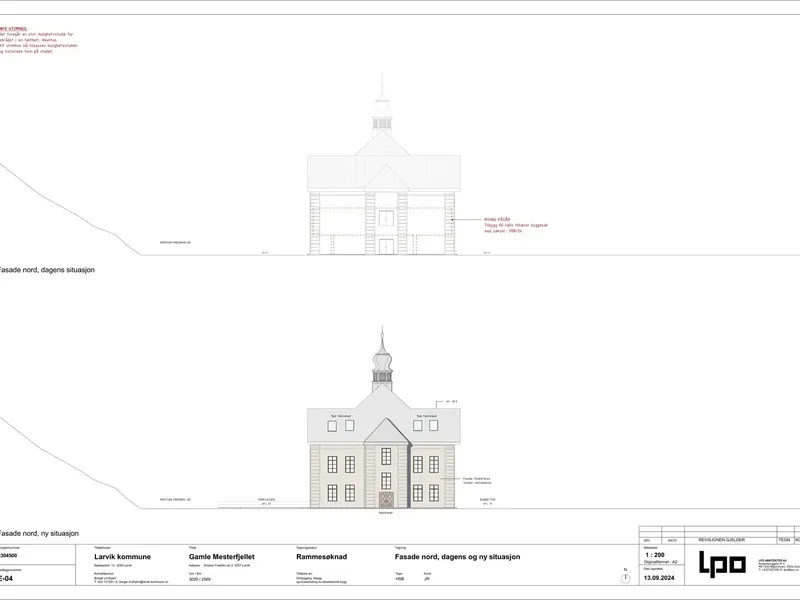Click the 'BANKETTEN' ground label in lower elevation

(x=487, y=500)
